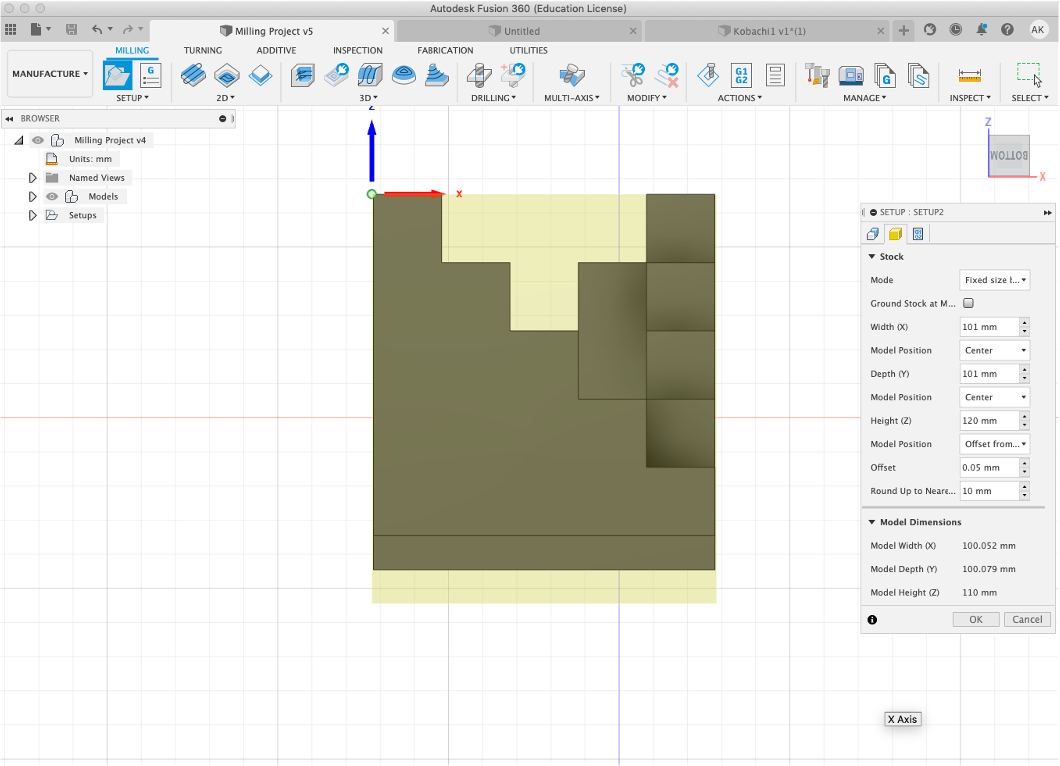This screenshot has width=1060, height=766.
Task: Click the Width (X) value field
Action: pos(988,327)
